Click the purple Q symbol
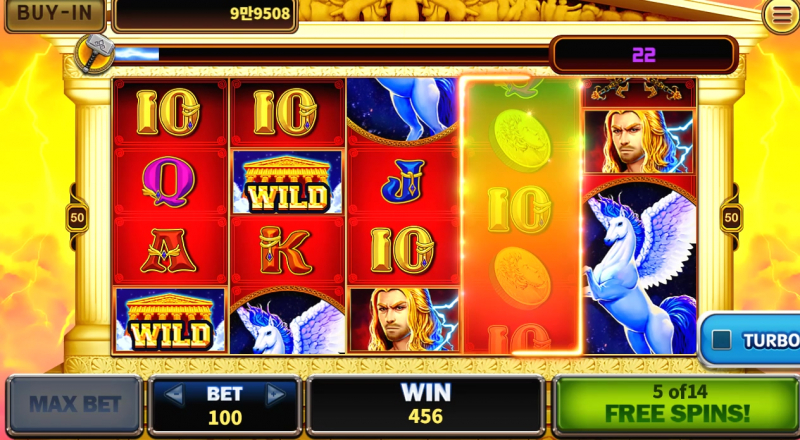The width and height of the screenshot is (800, 440). (x=169, y=182)
